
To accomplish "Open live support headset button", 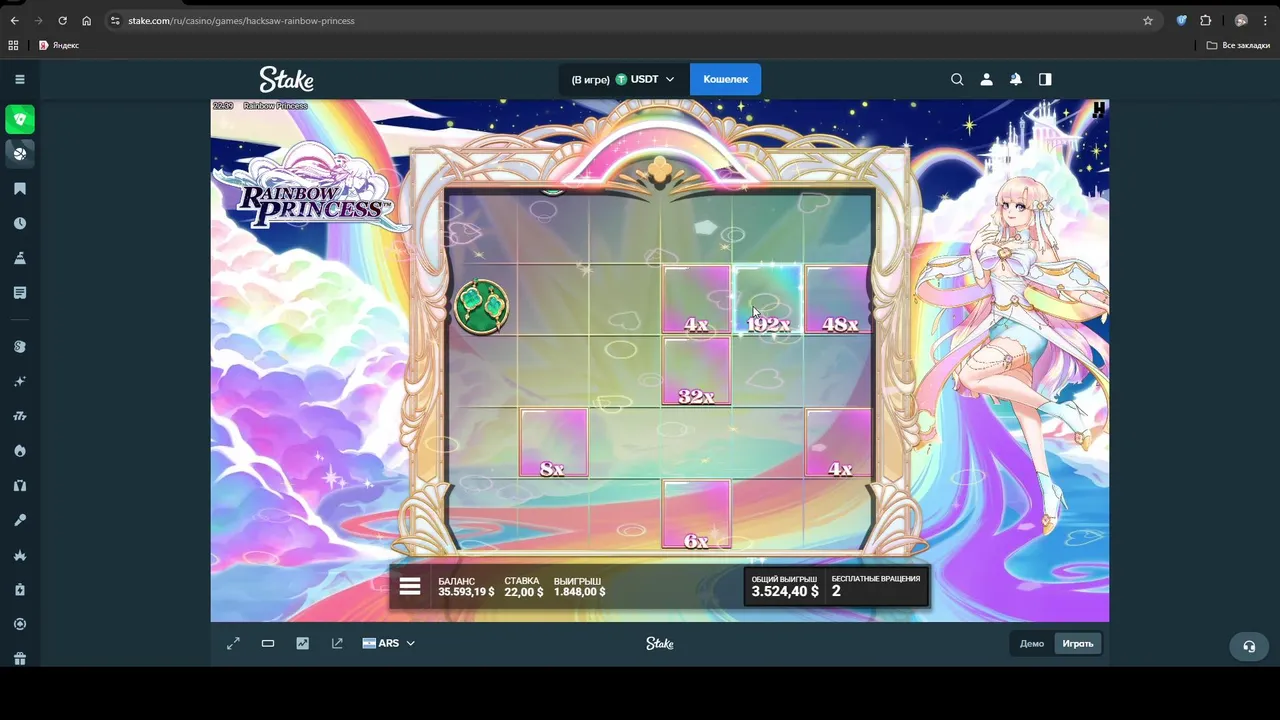I will click(x=1249, y=646).
